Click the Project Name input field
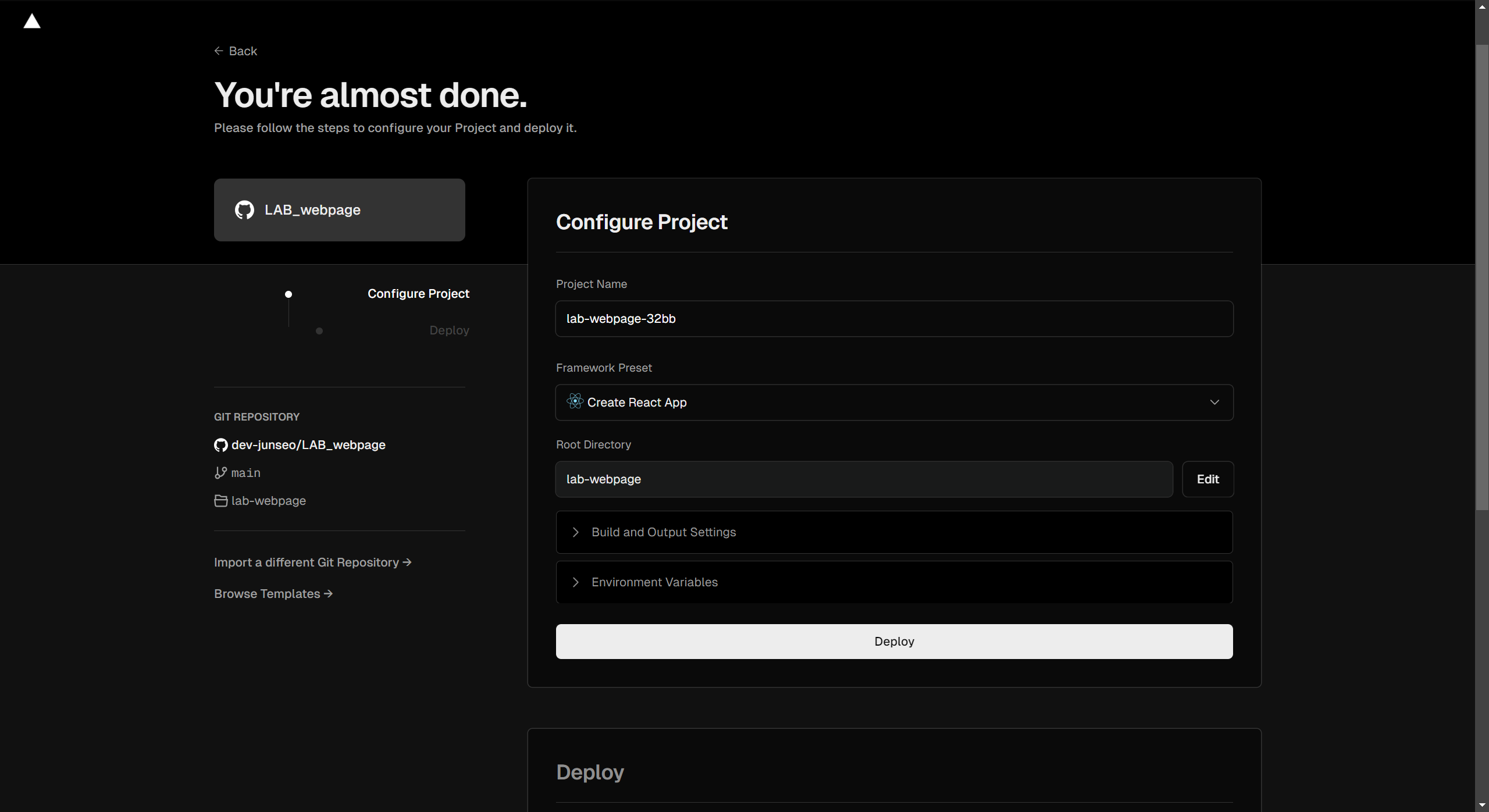The height and width of the screenshot is (812, 1489). 894,319
